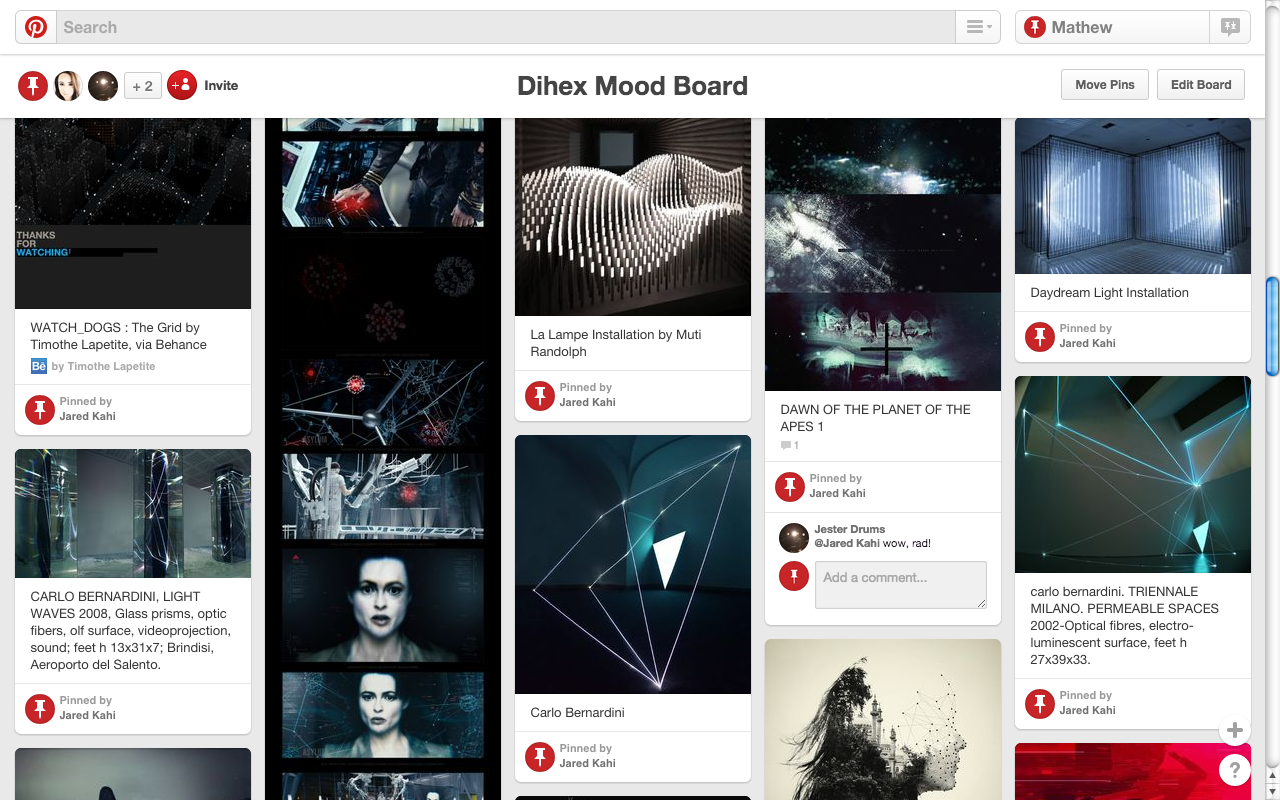The width and height of the screenshot is (1280, 800).
Task: Open the Carlo Bernardini geometric light pin image
Action: click(x=633, y=565)
